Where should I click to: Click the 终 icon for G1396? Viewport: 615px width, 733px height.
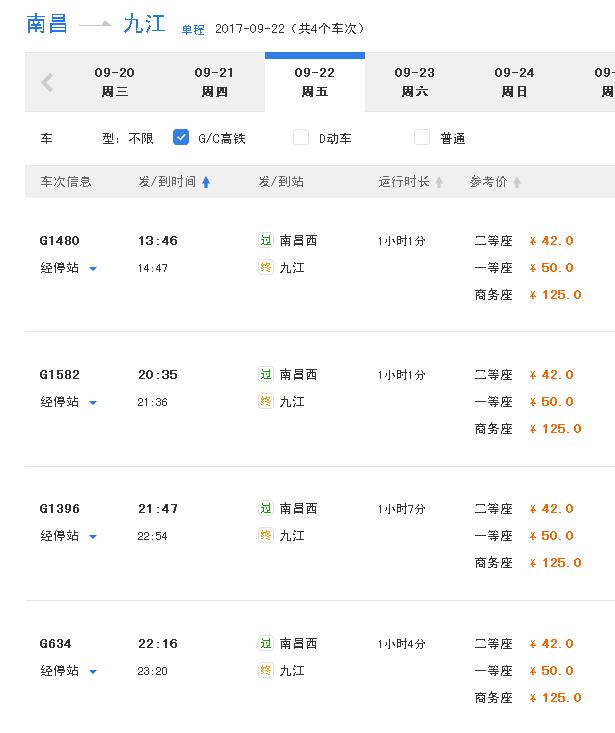click(266, 535)
